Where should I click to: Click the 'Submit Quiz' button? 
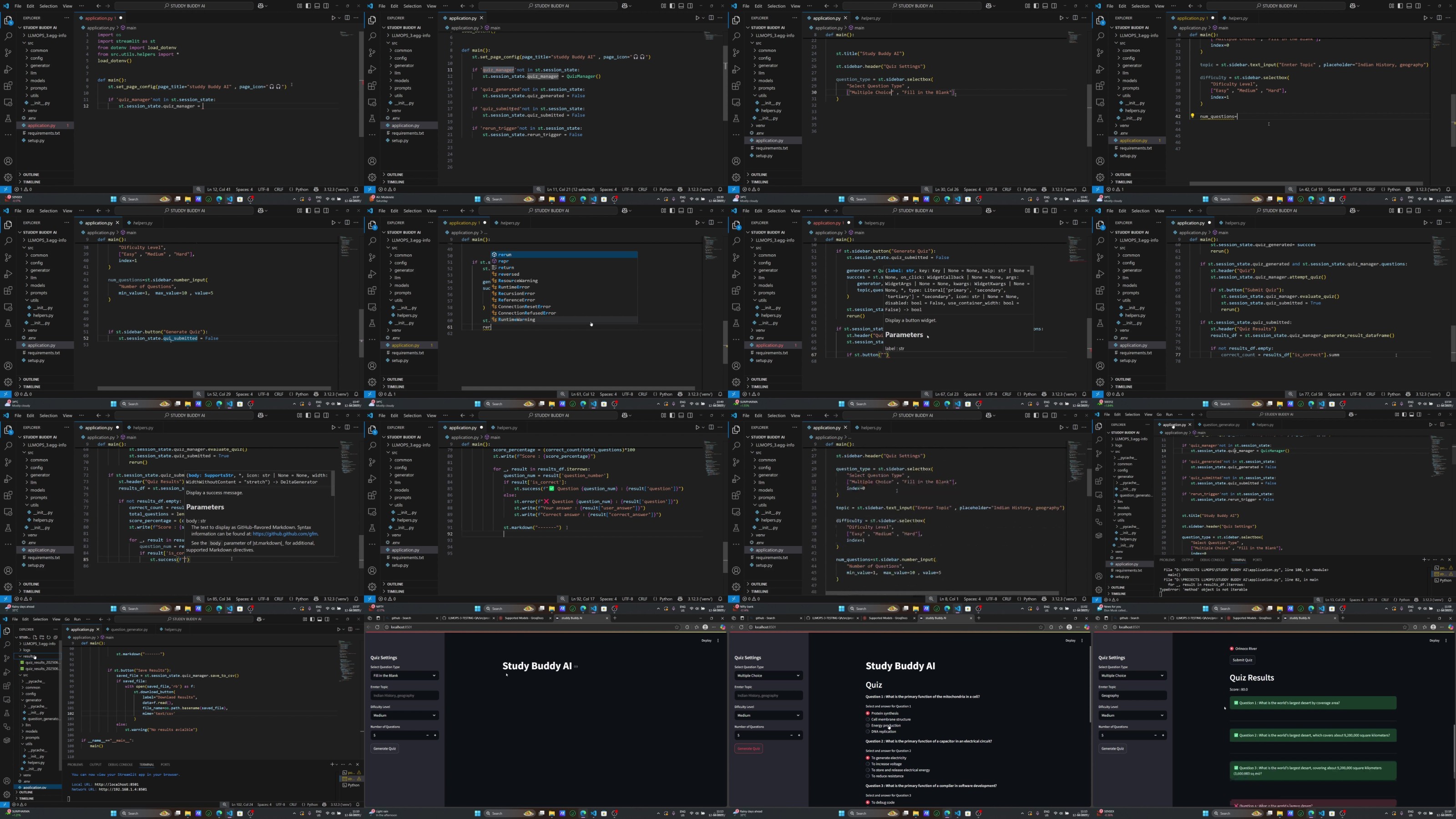(1242, 660)
